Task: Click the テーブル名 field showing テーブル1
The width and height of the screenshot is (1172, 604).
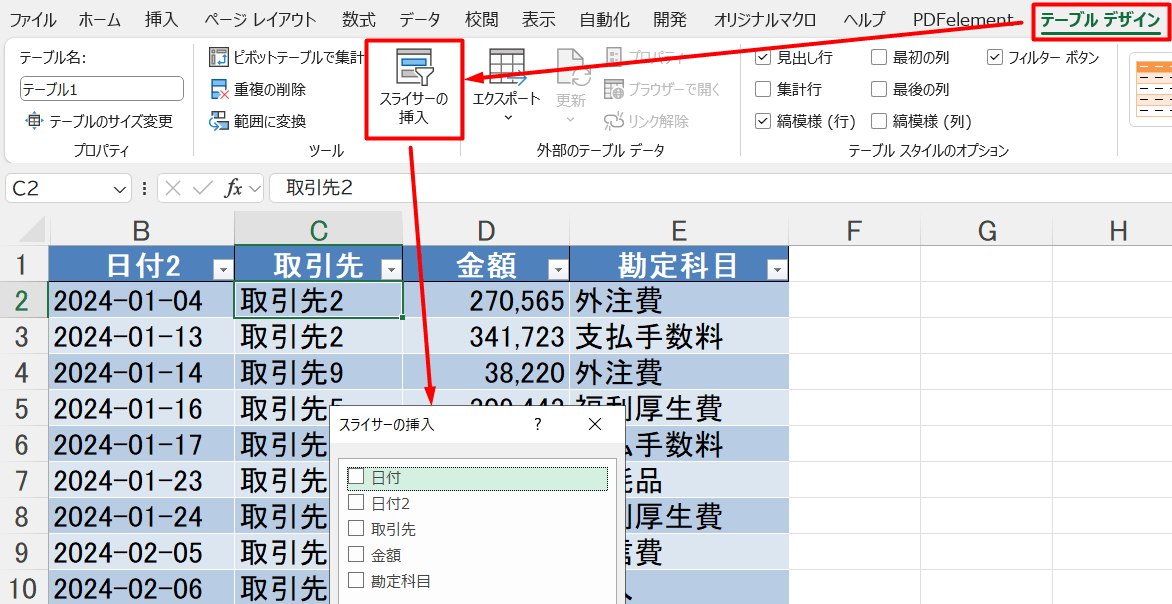Action: pyautogui.click(x=100, y=89)
